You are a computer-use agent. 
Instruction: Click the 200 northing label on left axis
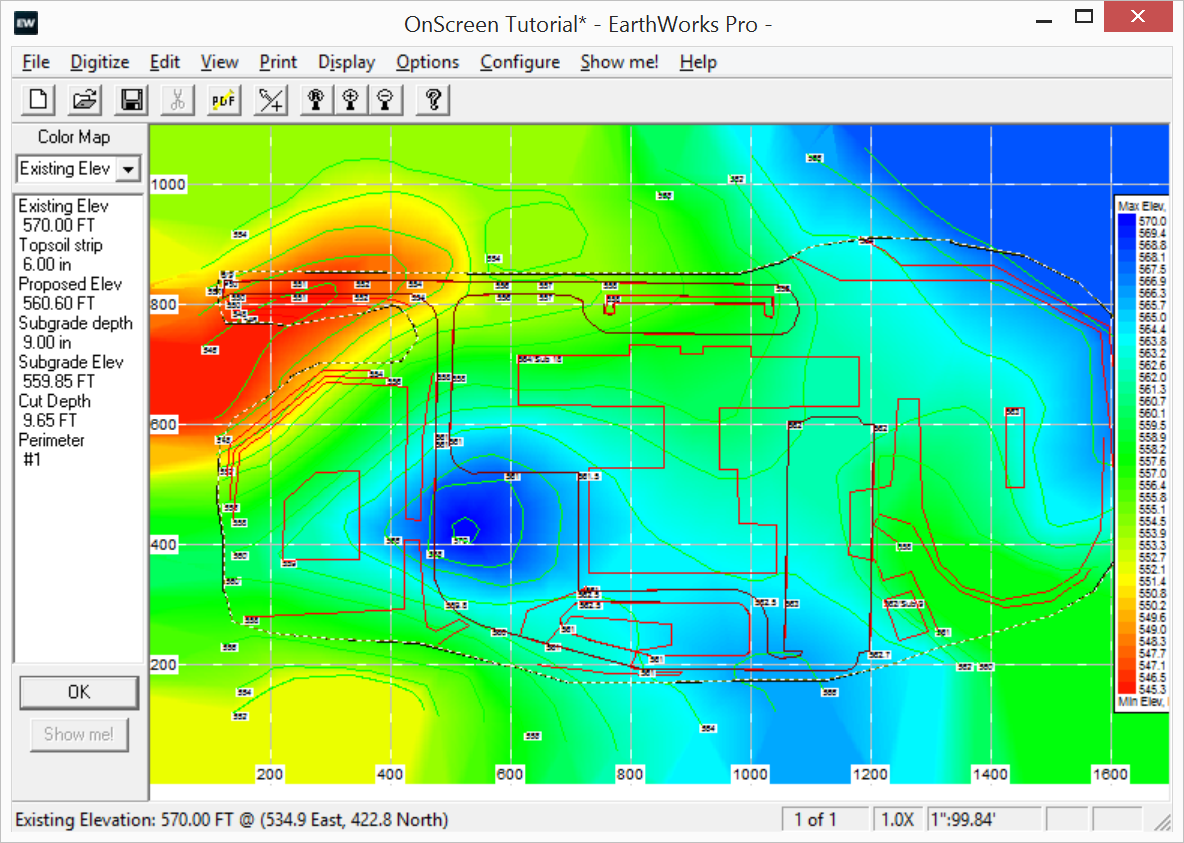(x=164, y=665)
